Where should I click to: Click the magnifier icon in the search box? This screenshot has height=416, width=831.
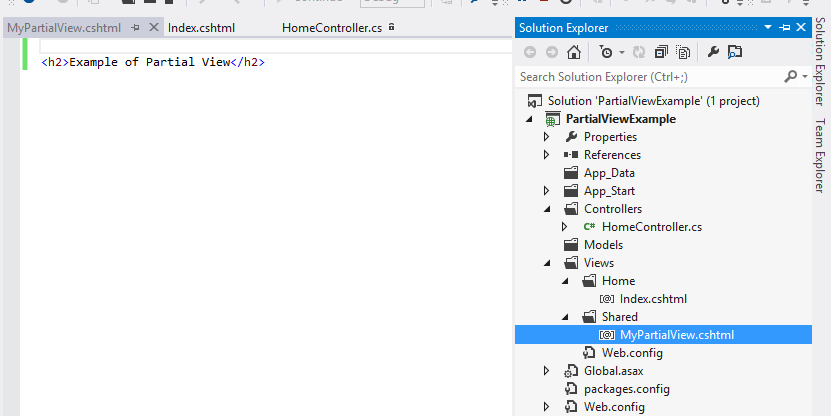[x=790, y=77]
